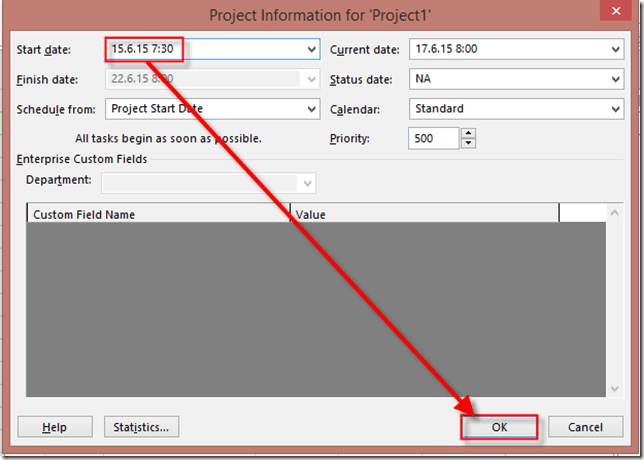Open the Status date dropdown arrow

click(x=614, y=79)
